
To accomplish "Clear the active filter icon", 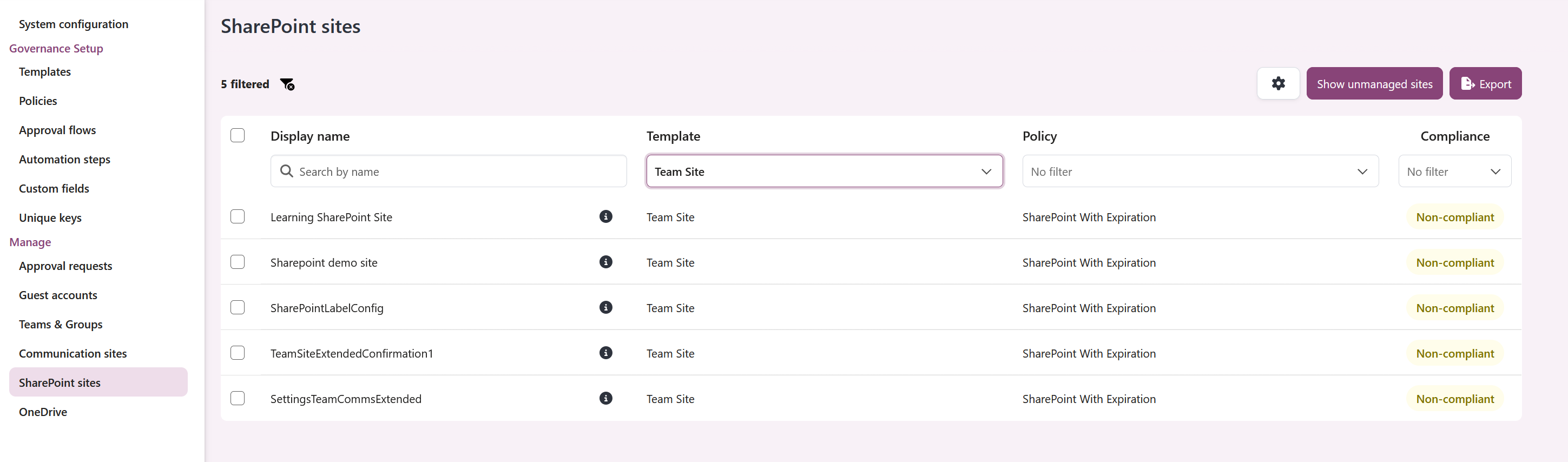I will pos(287,84).
